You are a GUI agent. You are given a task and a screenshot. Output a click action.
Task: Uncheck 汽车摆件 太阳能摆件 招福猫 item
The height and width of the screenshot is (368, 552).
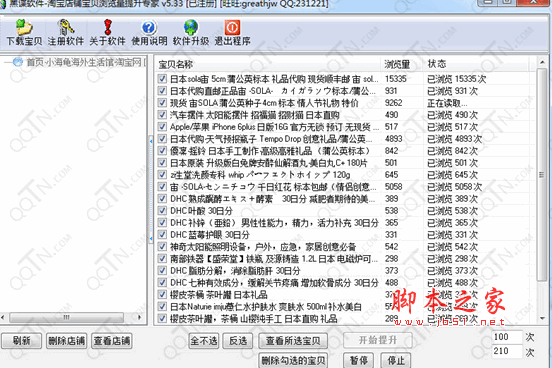[162, 115]
